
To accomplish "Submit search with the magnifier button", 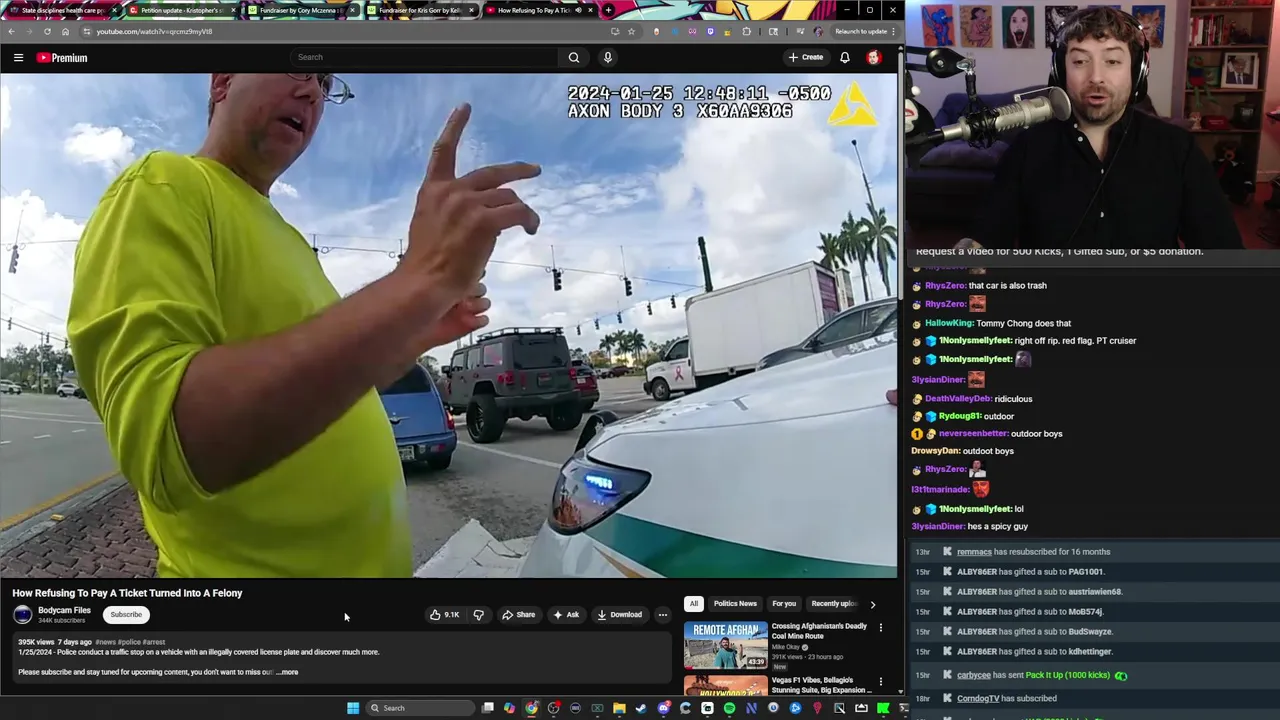I will (x=574, y=57).
